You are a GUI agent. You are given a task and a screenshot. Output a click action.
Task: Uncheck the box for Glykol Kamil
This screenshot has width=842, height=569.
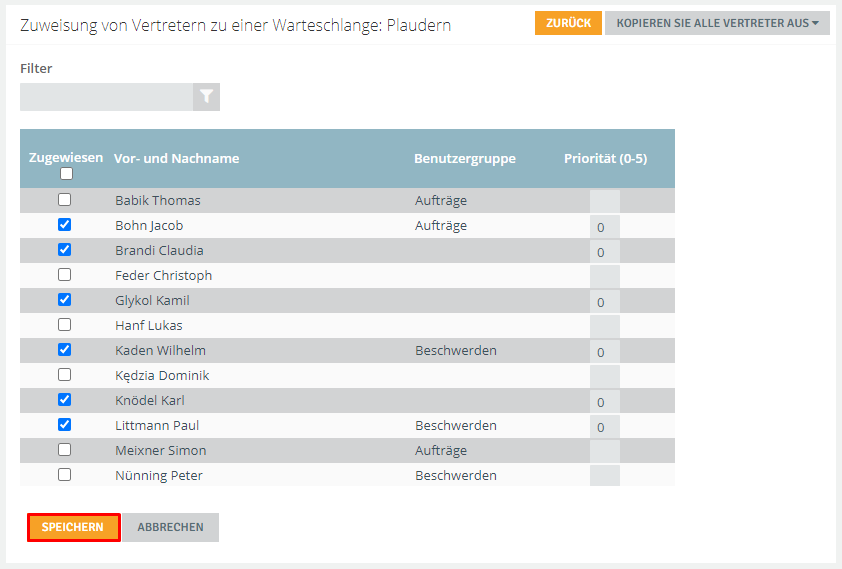pyautogui.click(x=64, y=300)
